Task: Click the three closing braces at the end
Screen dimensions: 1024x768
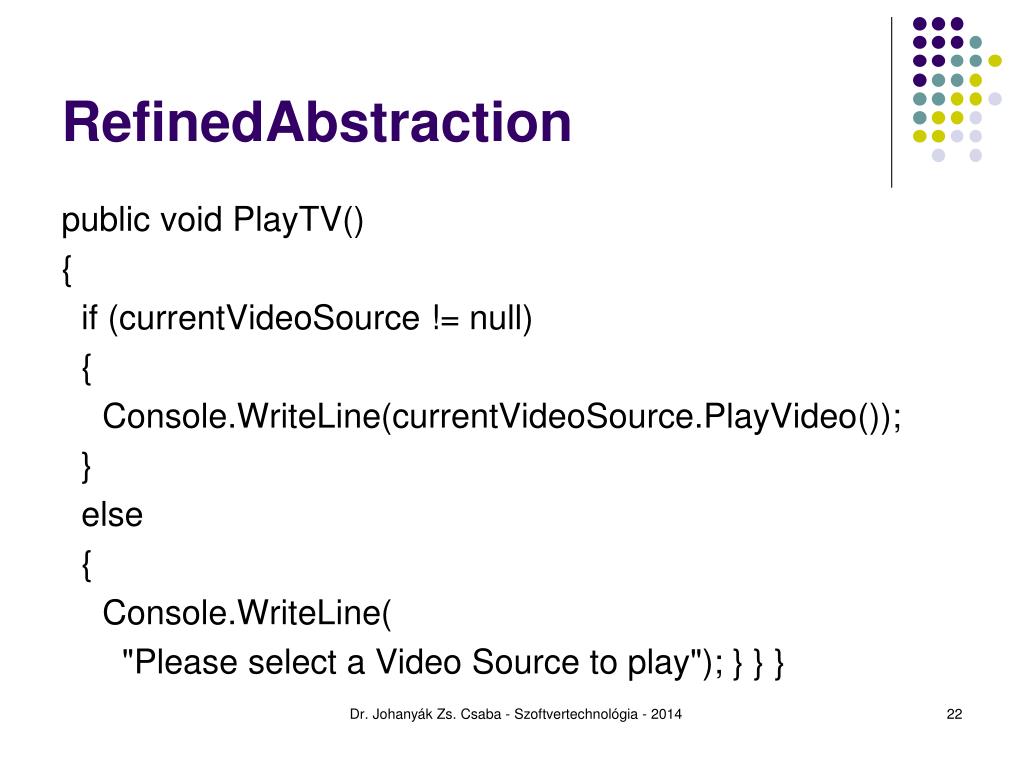Action: [758, 663]
